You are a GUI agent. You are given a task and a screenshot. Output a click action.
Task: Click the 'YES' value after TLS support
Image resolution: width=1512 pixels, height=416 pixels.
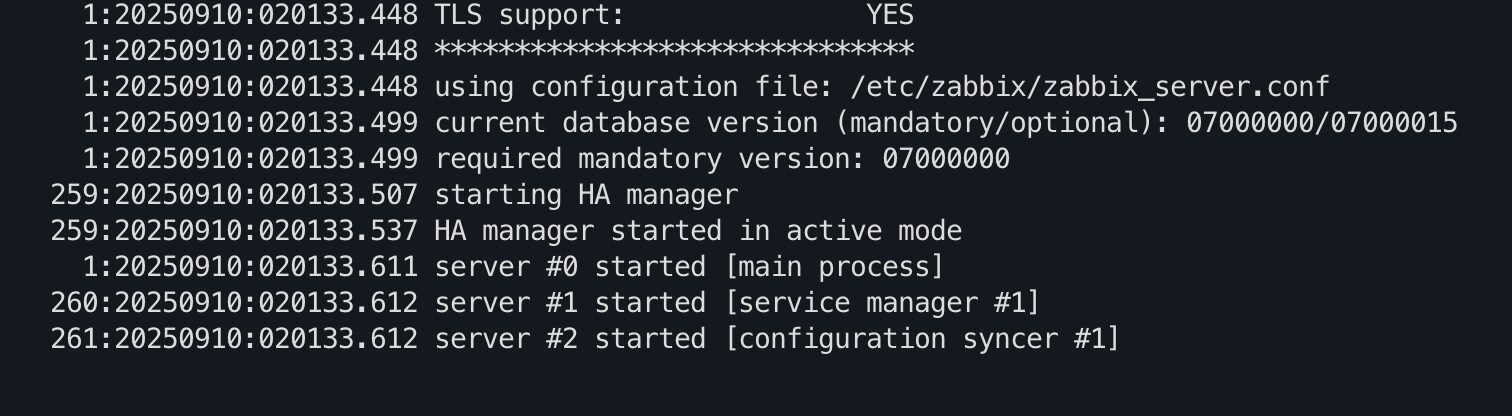coord(890,15)
